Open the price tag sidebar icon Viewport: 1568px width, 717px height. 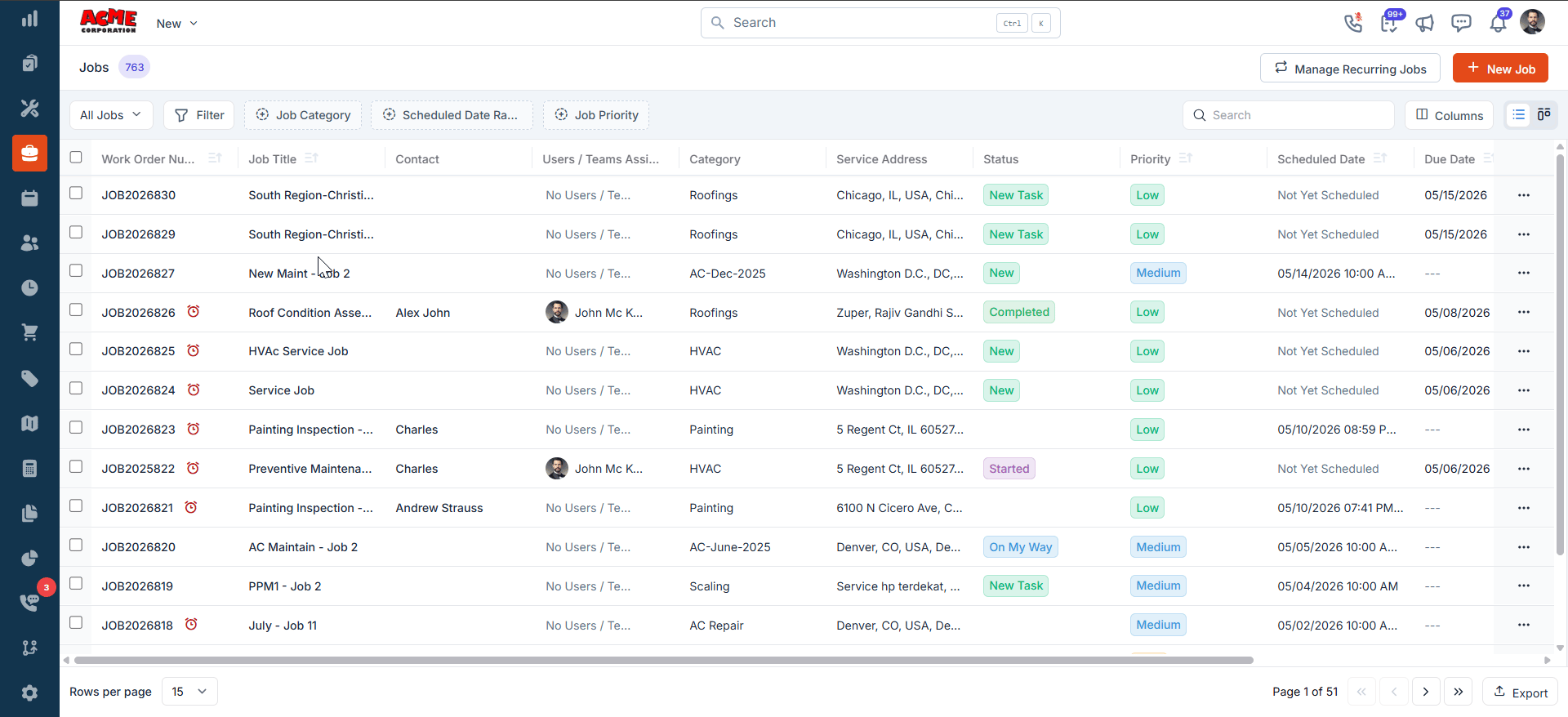click(29, 378)
